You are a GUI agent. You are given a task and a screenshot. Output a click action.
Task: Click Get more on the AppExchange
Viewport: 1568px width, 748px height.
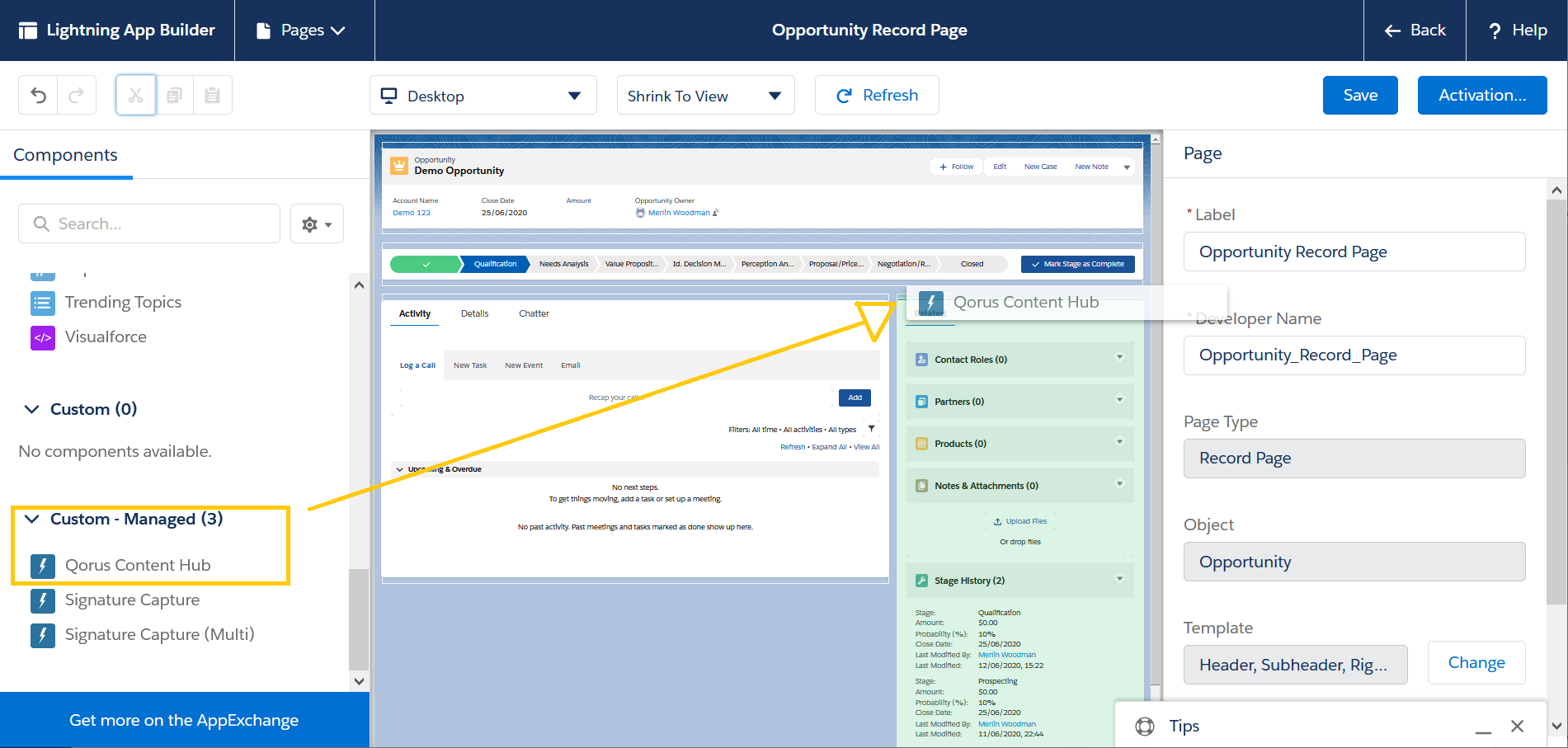(x=184, y=720)
